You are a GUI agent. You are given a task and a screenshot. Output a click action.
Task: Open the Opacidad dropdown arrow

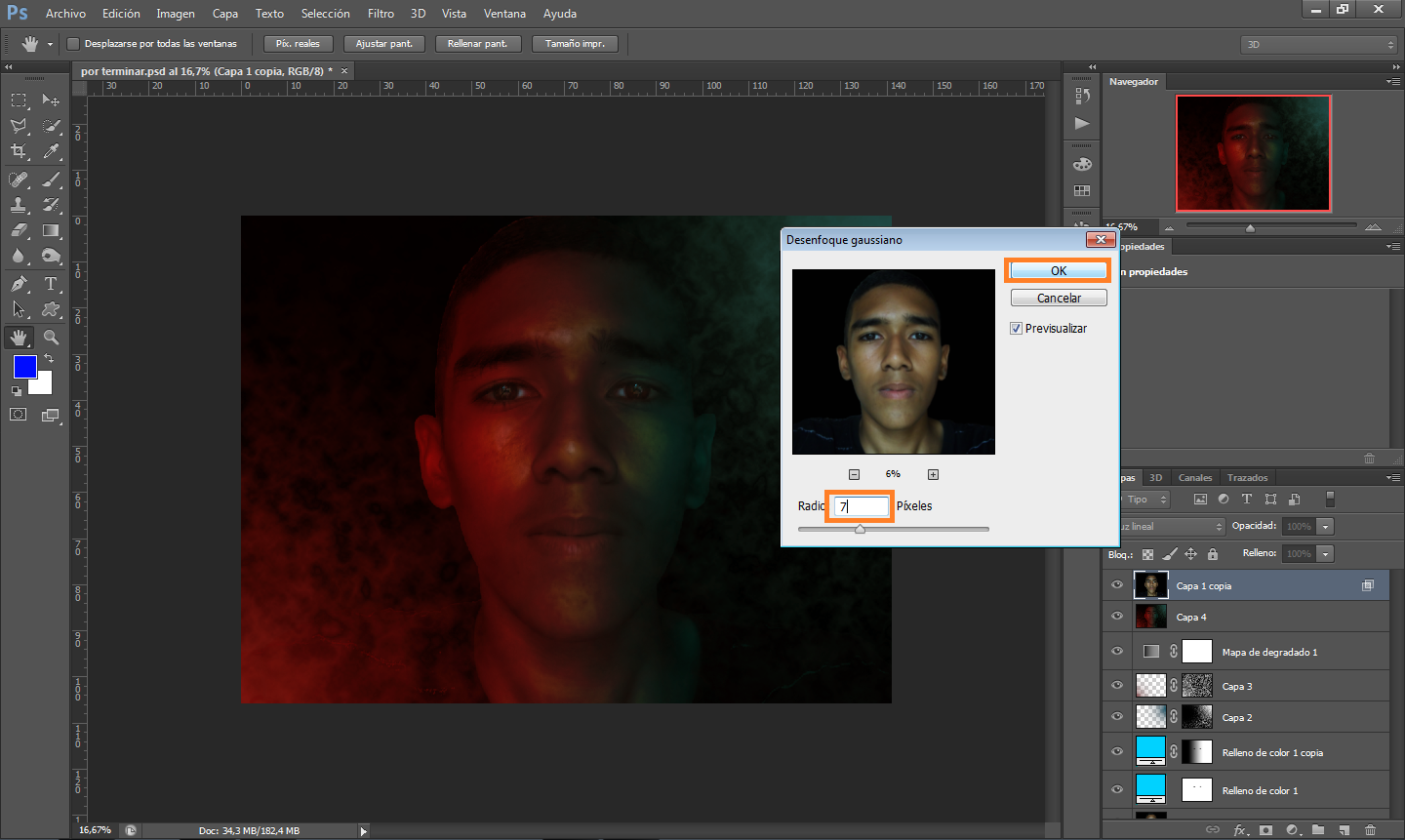tap(1325, 526)
